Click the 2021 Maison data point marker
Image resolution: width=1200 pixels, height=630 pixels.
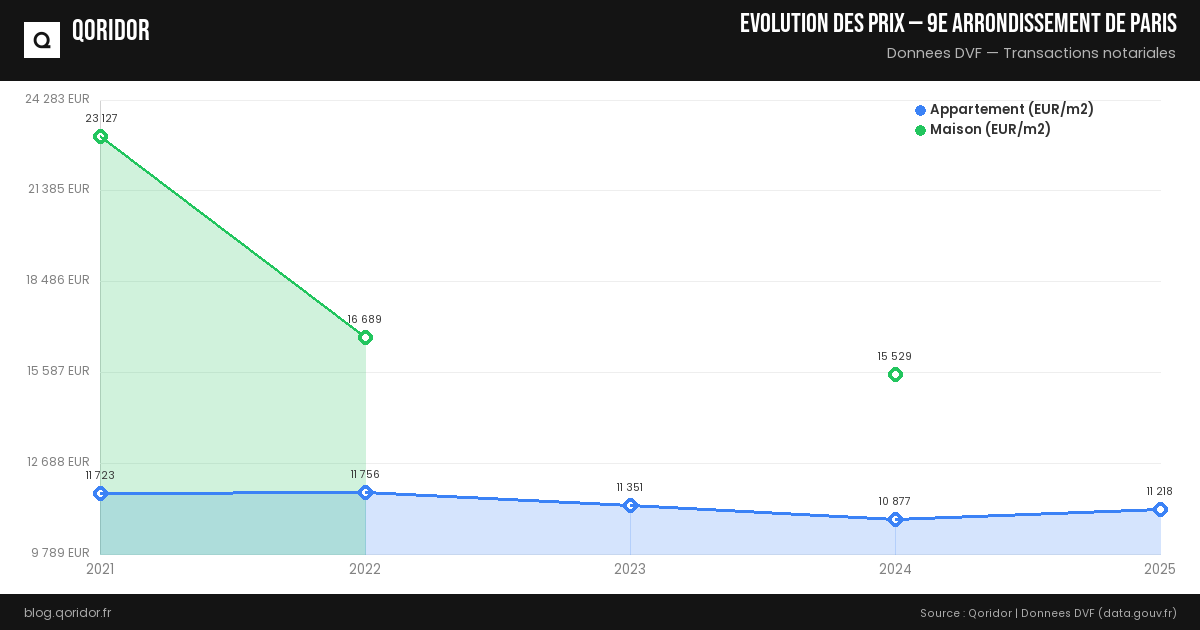[100, 136]
